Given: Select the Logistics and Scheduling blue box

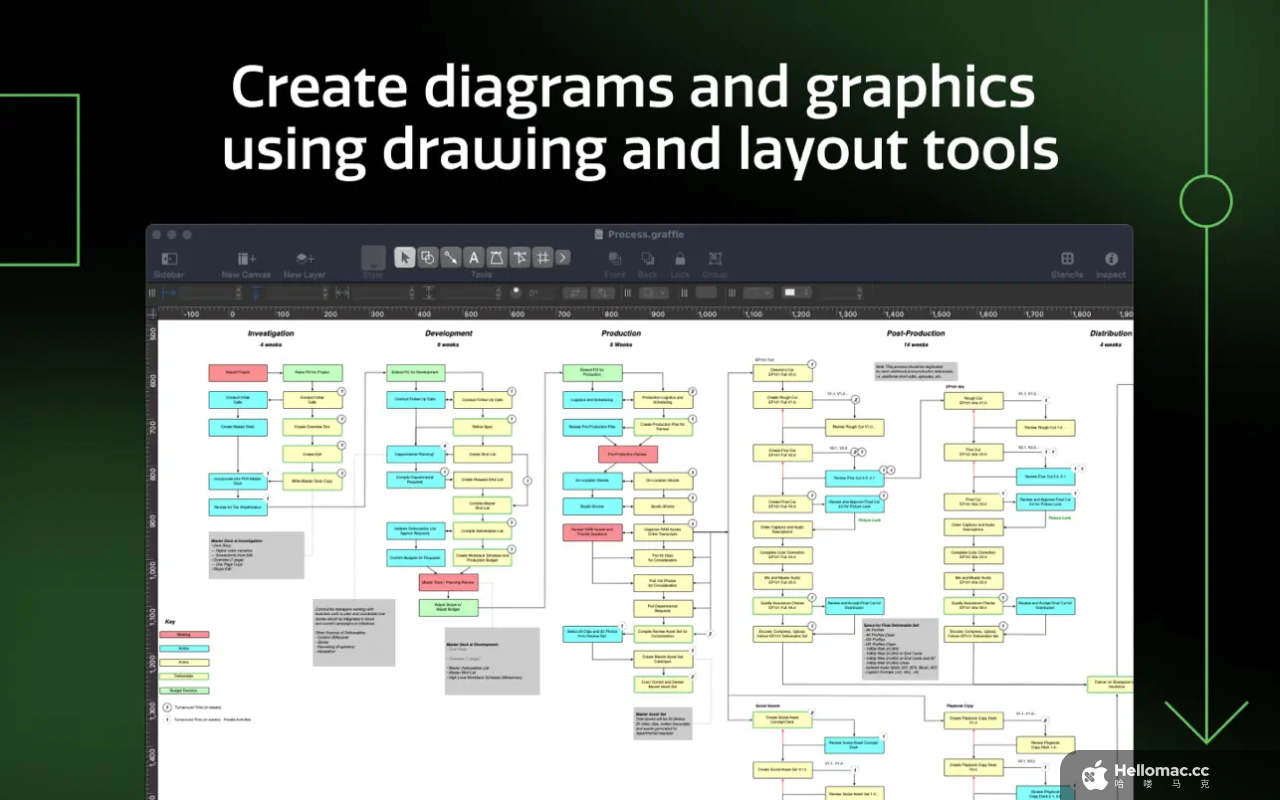Looking at the screenshot, I should (592, 400).
